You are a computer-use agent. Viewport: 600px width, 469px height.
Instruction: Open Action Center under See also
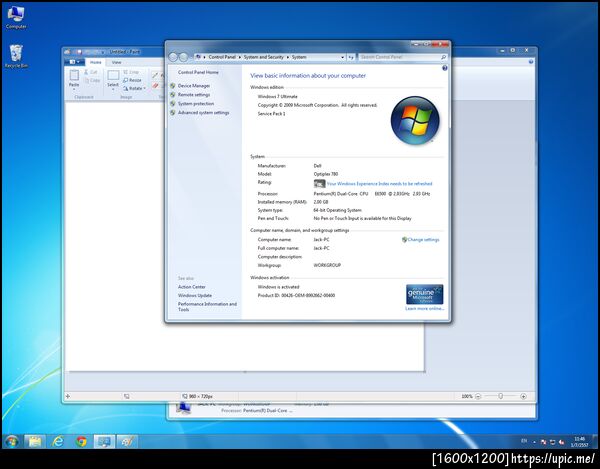(191, 287)
